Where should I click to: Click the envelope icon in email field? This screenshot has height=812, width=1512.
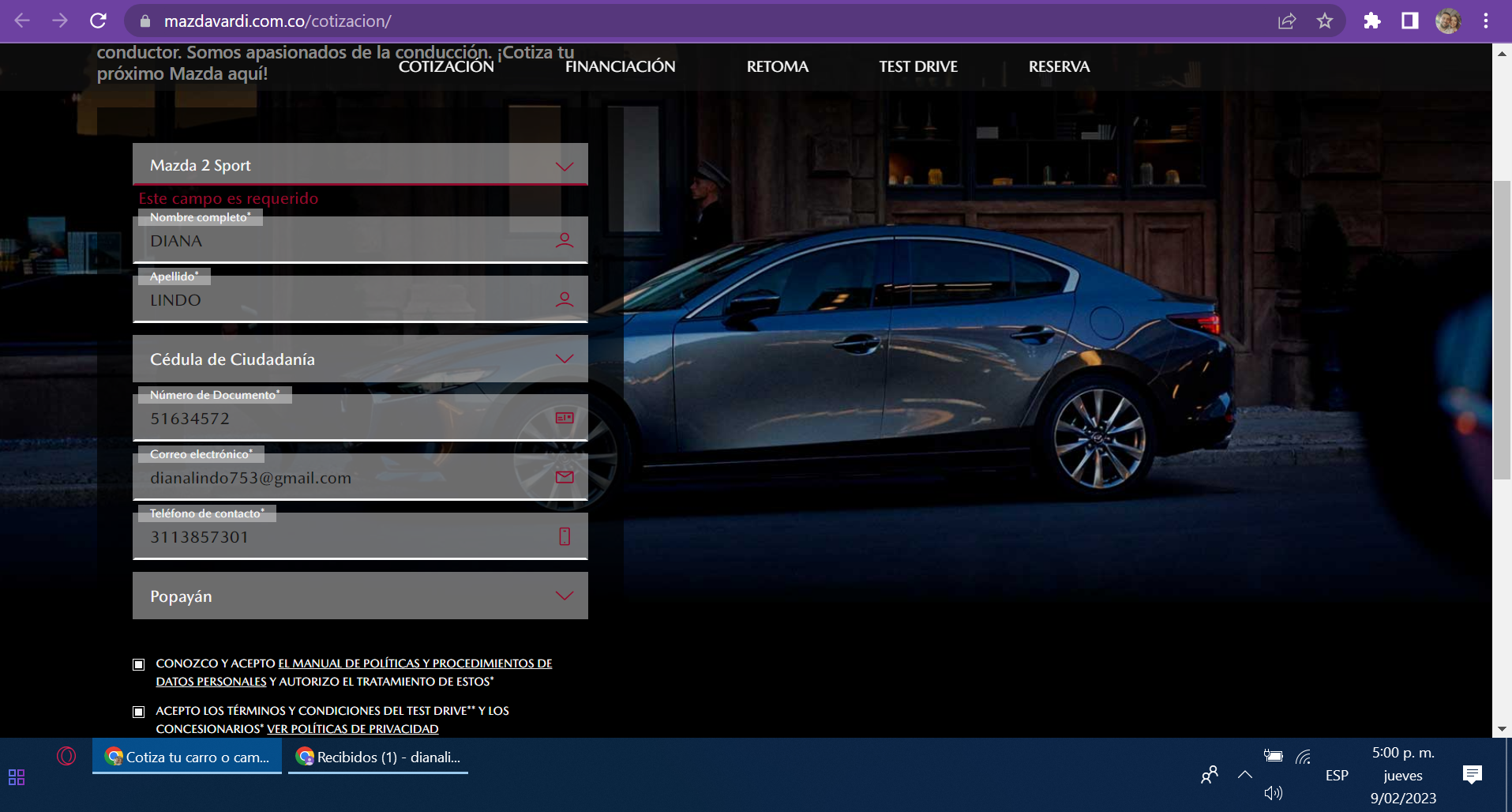[x=565, y=477]
